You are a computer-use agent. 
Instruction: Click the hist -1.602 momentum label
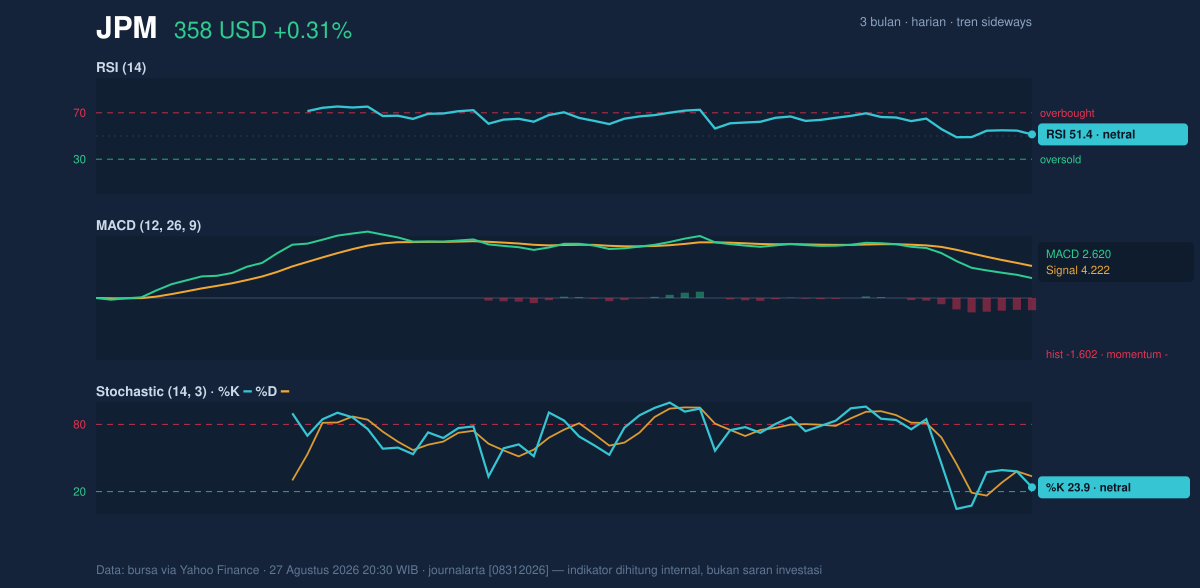pos(1107,354)
